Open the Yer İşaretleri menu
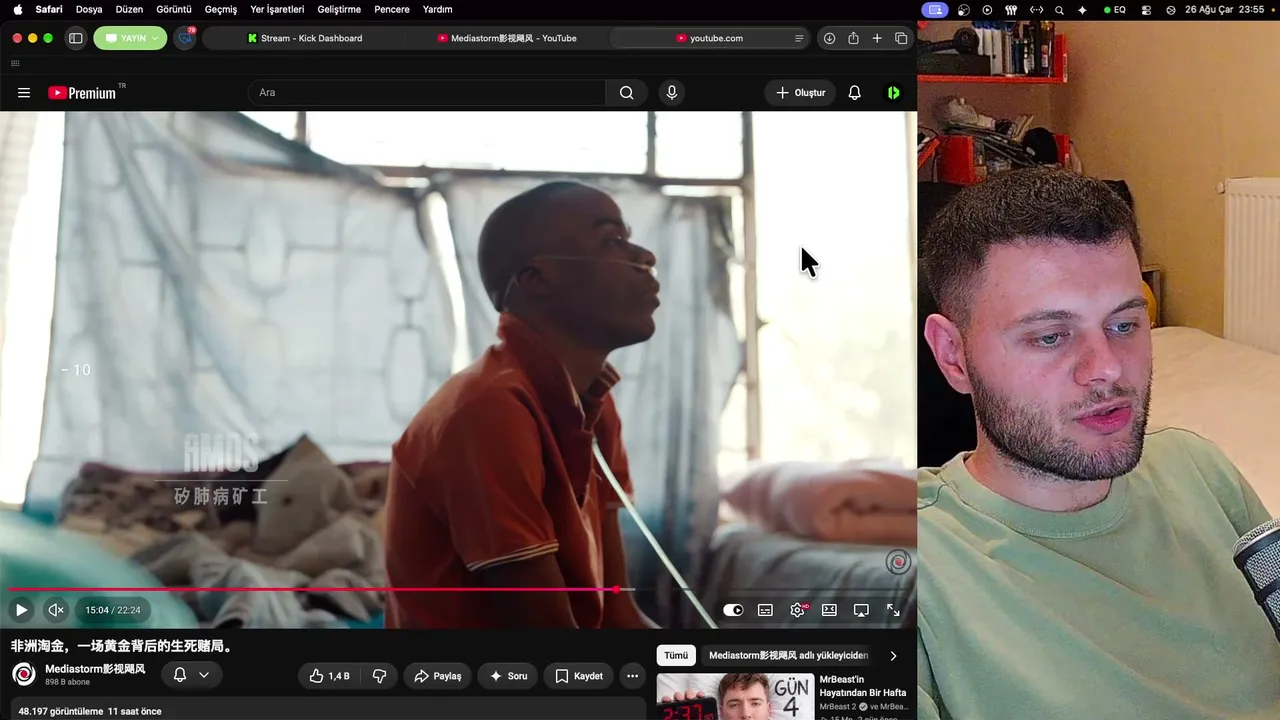 [x=276, y=9]
